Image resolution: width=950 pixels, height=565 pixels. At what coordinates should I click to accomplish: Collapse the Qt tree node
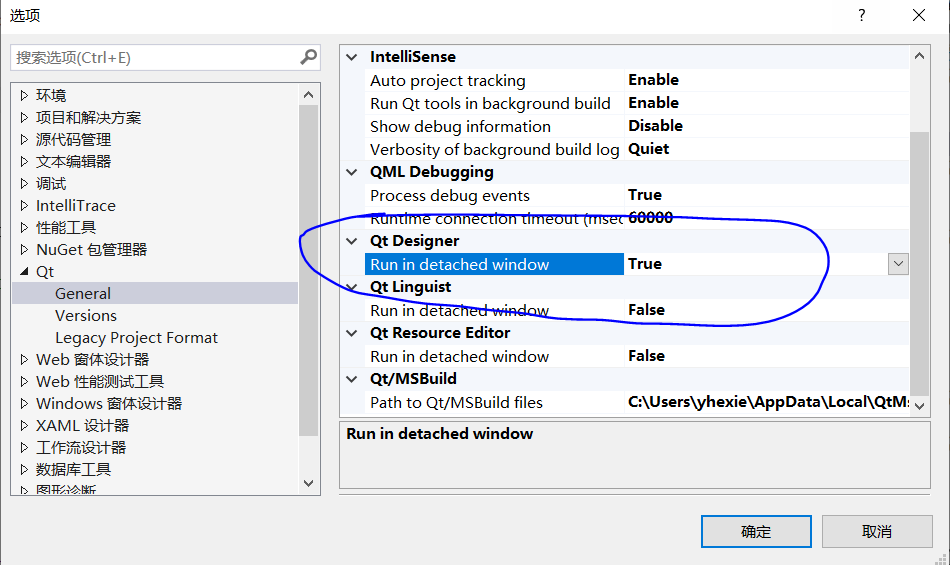(x=25, y=272)
